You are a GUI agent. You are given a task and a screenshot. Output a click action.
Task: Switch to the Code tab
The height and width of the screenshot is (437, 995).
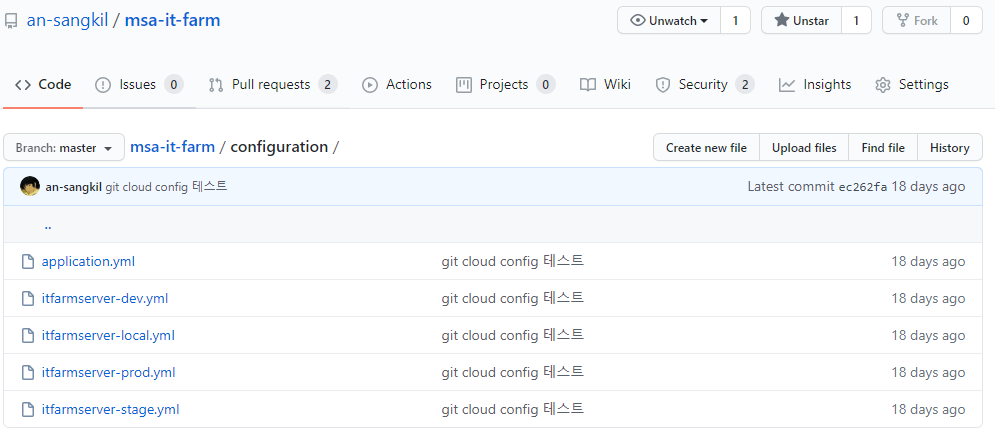(43, 84)
